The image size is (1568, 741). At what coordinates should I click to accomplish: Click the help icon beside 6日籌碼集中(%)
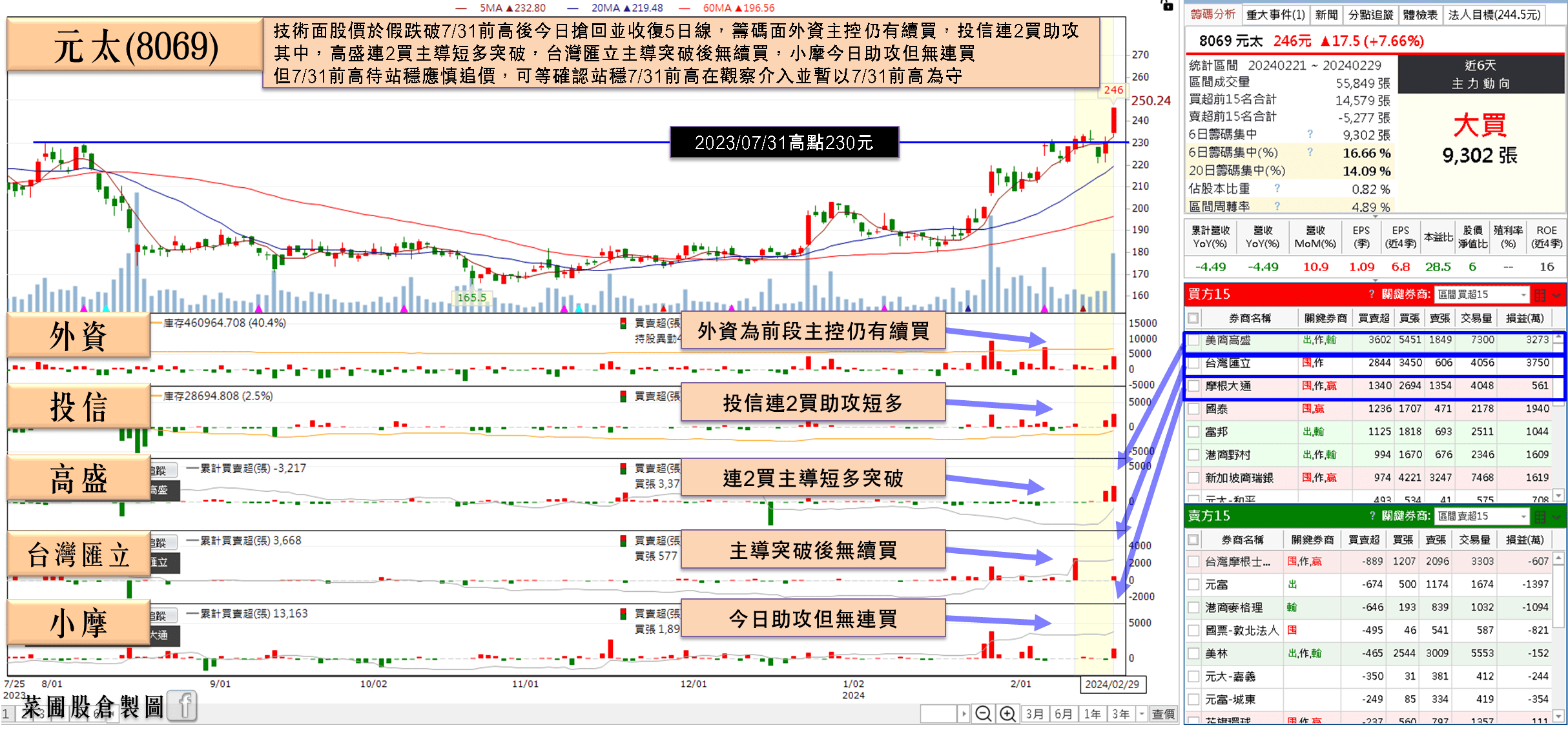pyautogui.click(x=1310, y=152)
